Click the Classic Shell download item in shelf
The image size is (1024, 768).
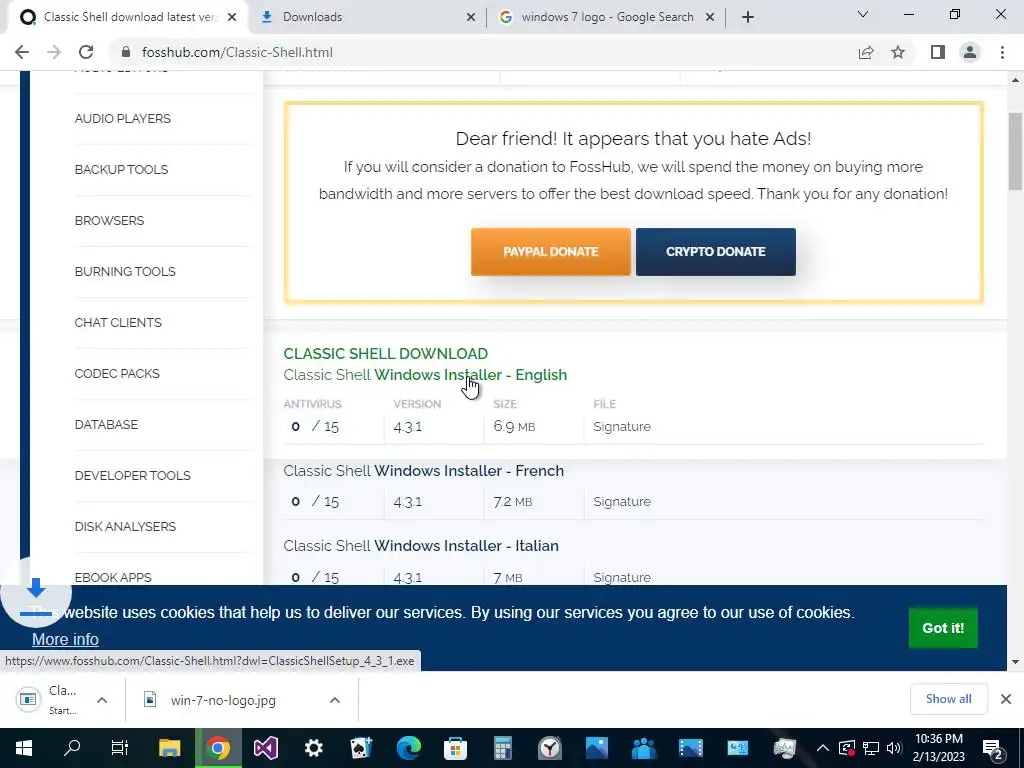pos(47,699)
